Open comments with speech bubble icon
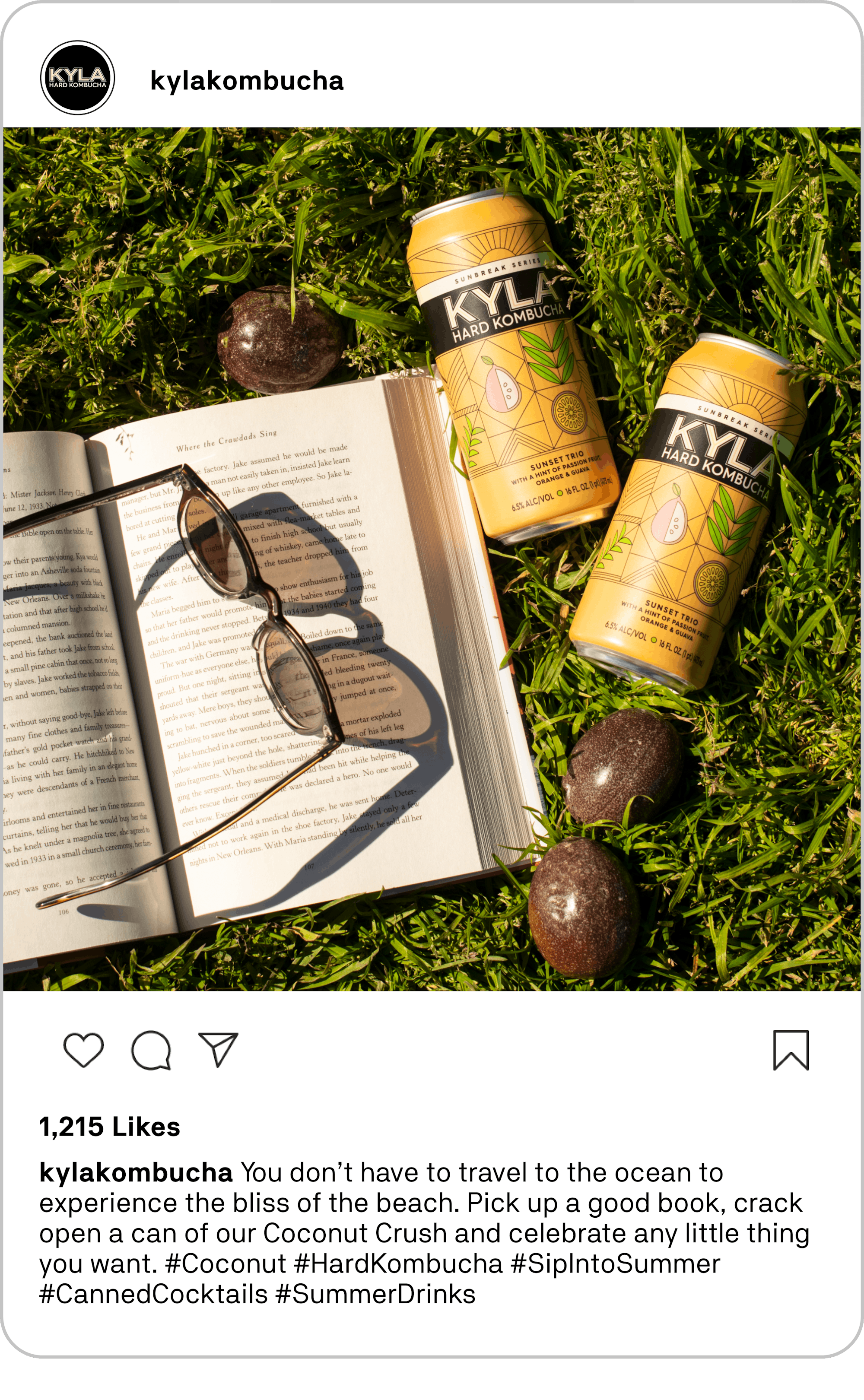This screenshot has width=864, height=1400. (x=151, y=1050)
